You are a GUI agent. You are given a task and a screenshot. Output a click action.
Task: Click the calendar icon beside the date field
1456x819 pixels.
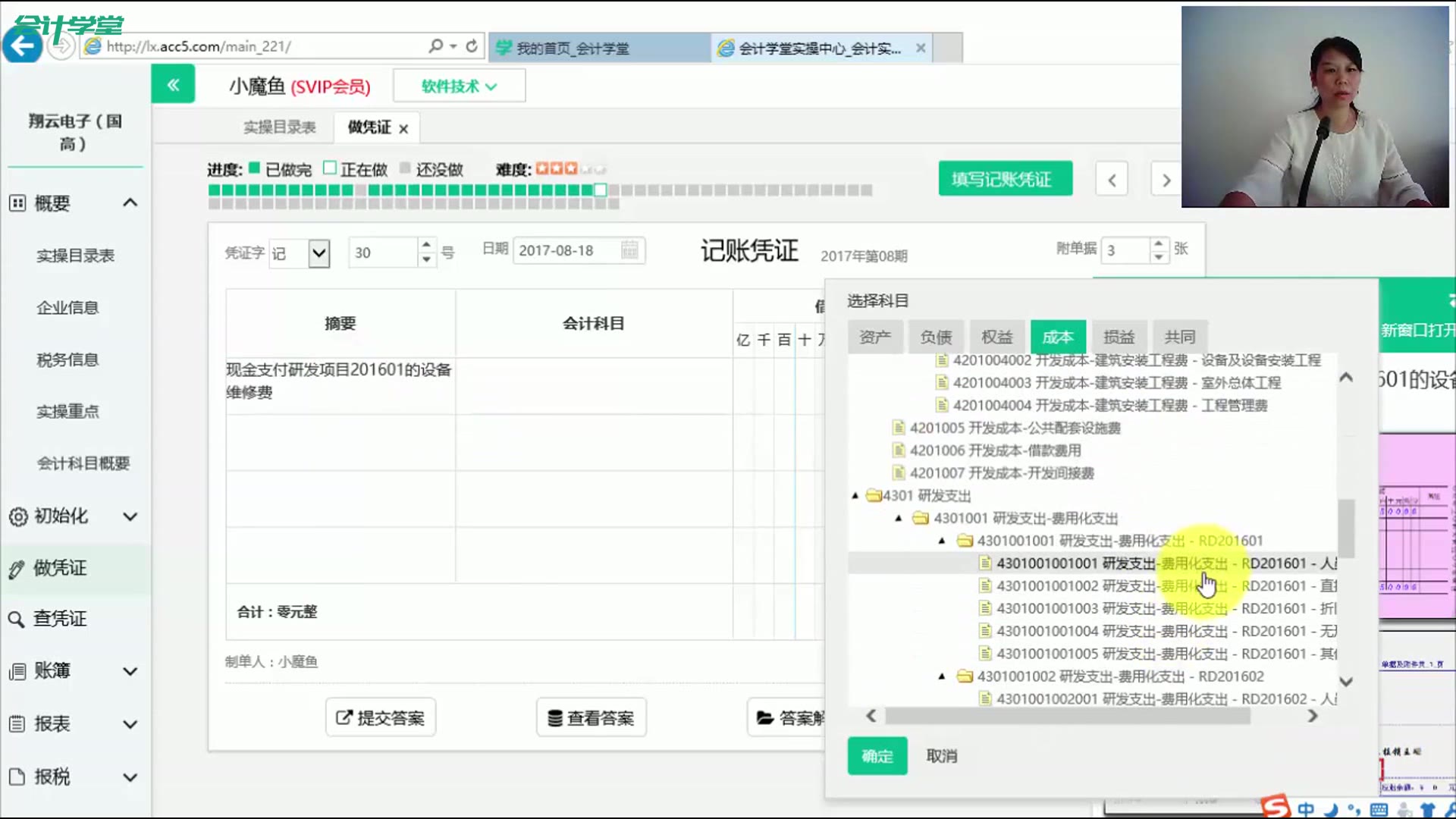[629, 250]
